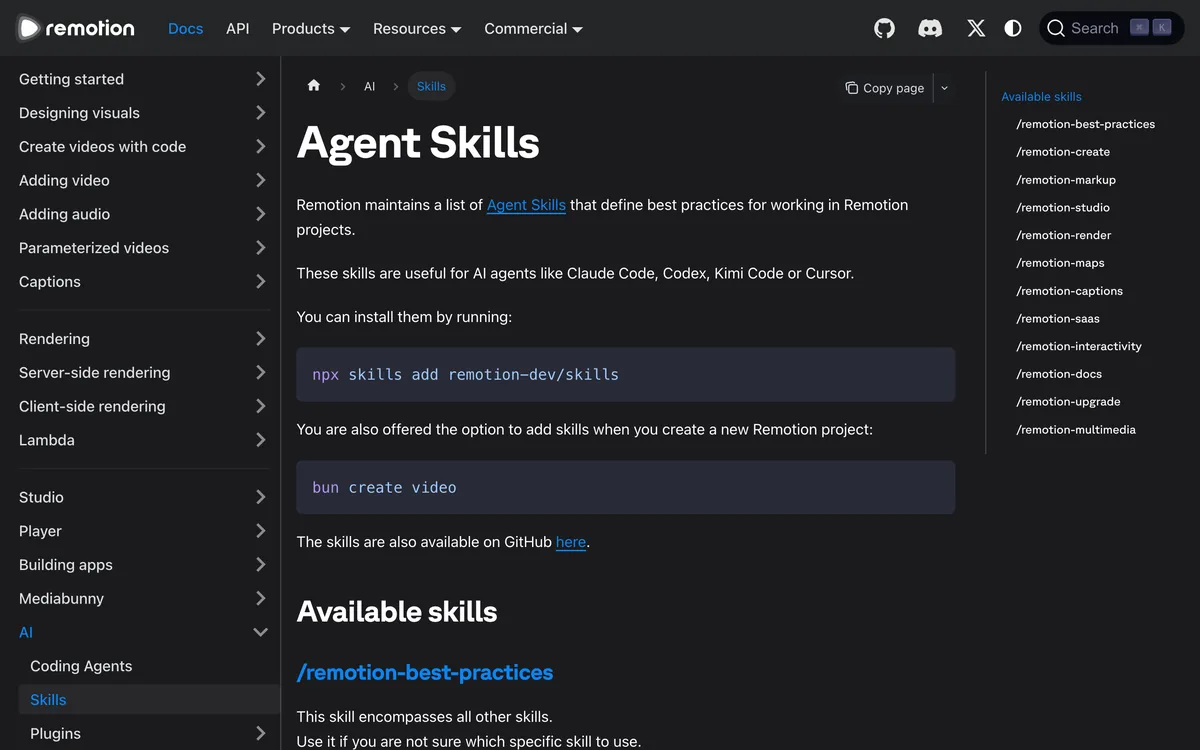Jump to /remotion-upgrade in table of contents
This screenshot has height=750, width=1200.
pyautogui.click(x=1068, y=402)
